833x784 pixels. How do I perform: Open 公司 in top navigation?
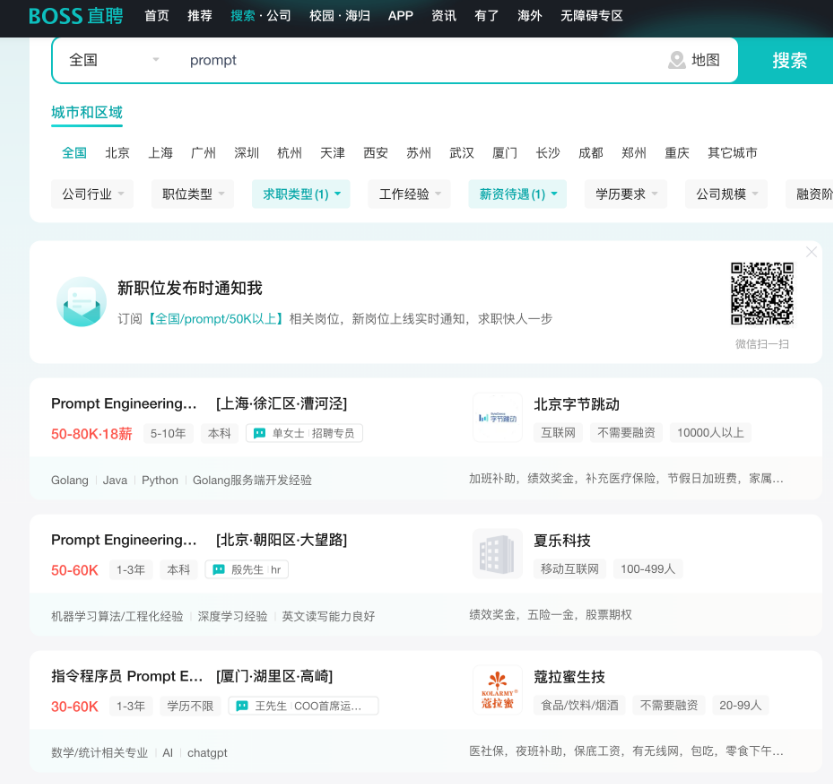point(279,16)
